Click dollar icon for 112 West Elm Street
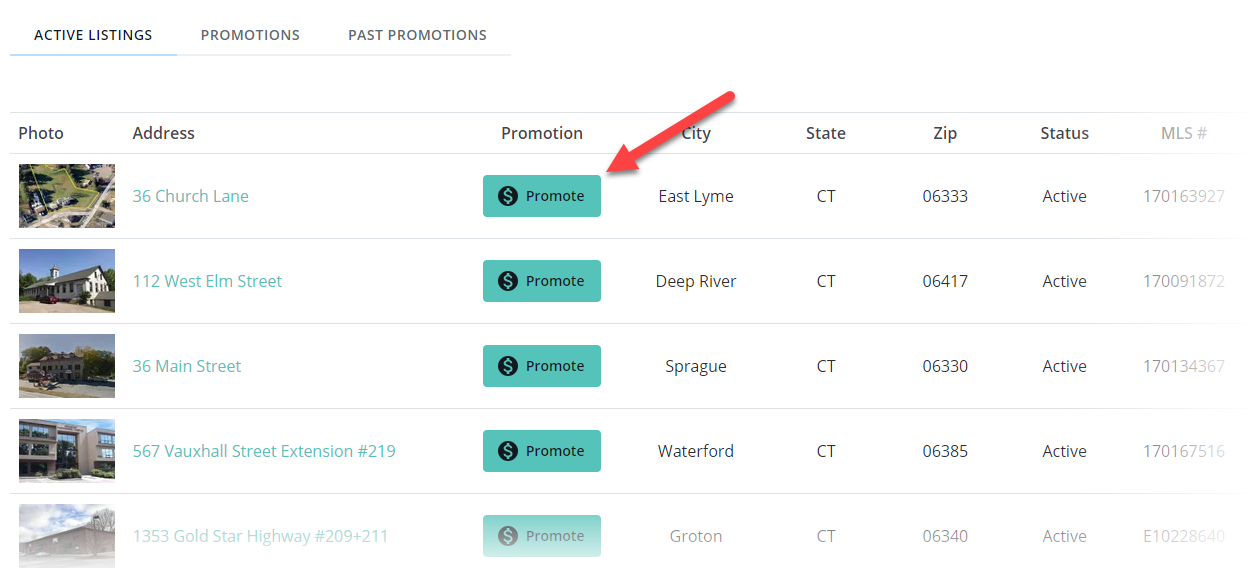 (x=508, y=281)
